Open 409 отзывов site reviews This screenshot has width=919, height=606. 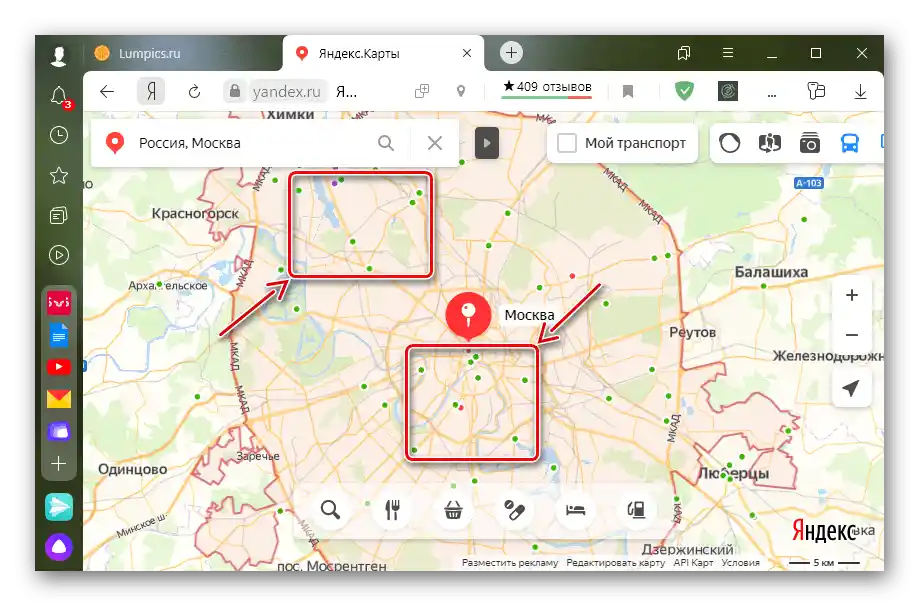tap(547, 87)
